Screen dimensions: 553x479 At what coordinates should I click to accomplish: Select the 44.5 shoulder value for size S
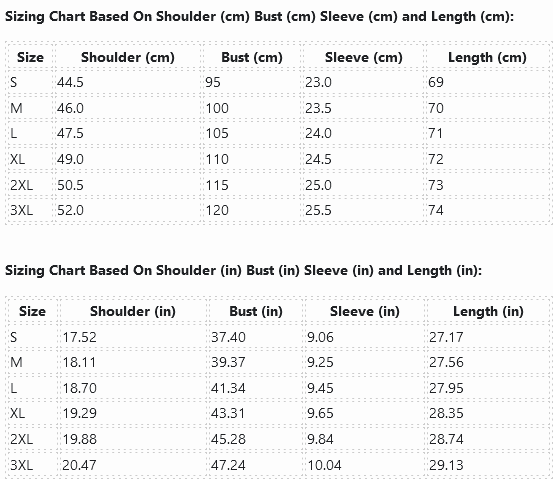pos(70,82)
